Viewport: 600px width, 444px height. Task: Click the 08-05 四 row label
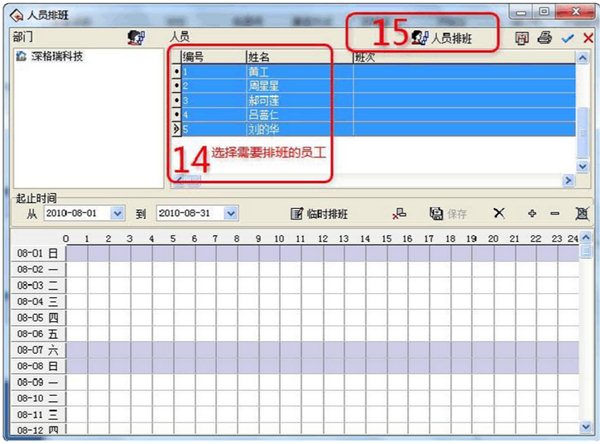coord(38,318)
